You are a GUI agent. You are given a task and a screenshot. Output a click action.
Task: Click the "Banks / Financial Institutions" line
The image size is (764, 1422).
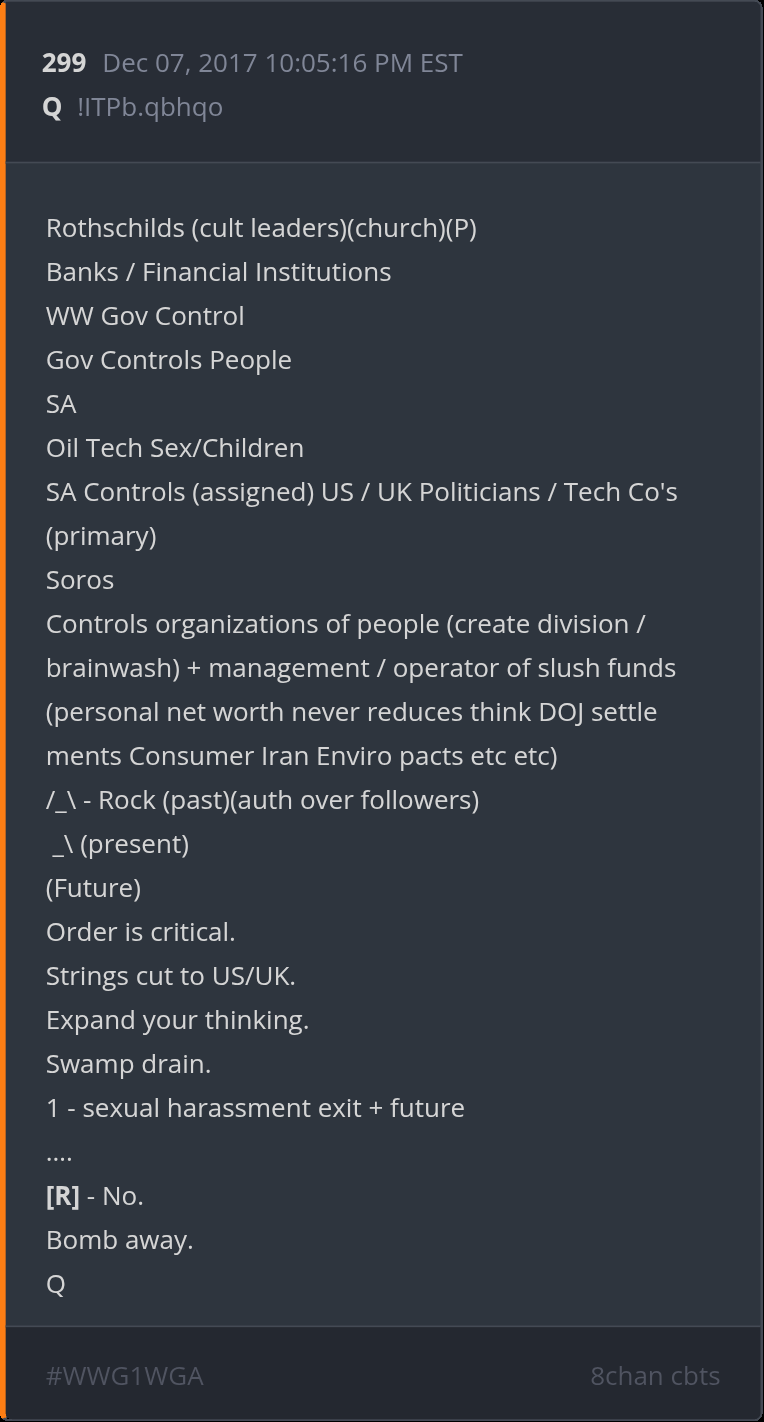pos(218,272)
